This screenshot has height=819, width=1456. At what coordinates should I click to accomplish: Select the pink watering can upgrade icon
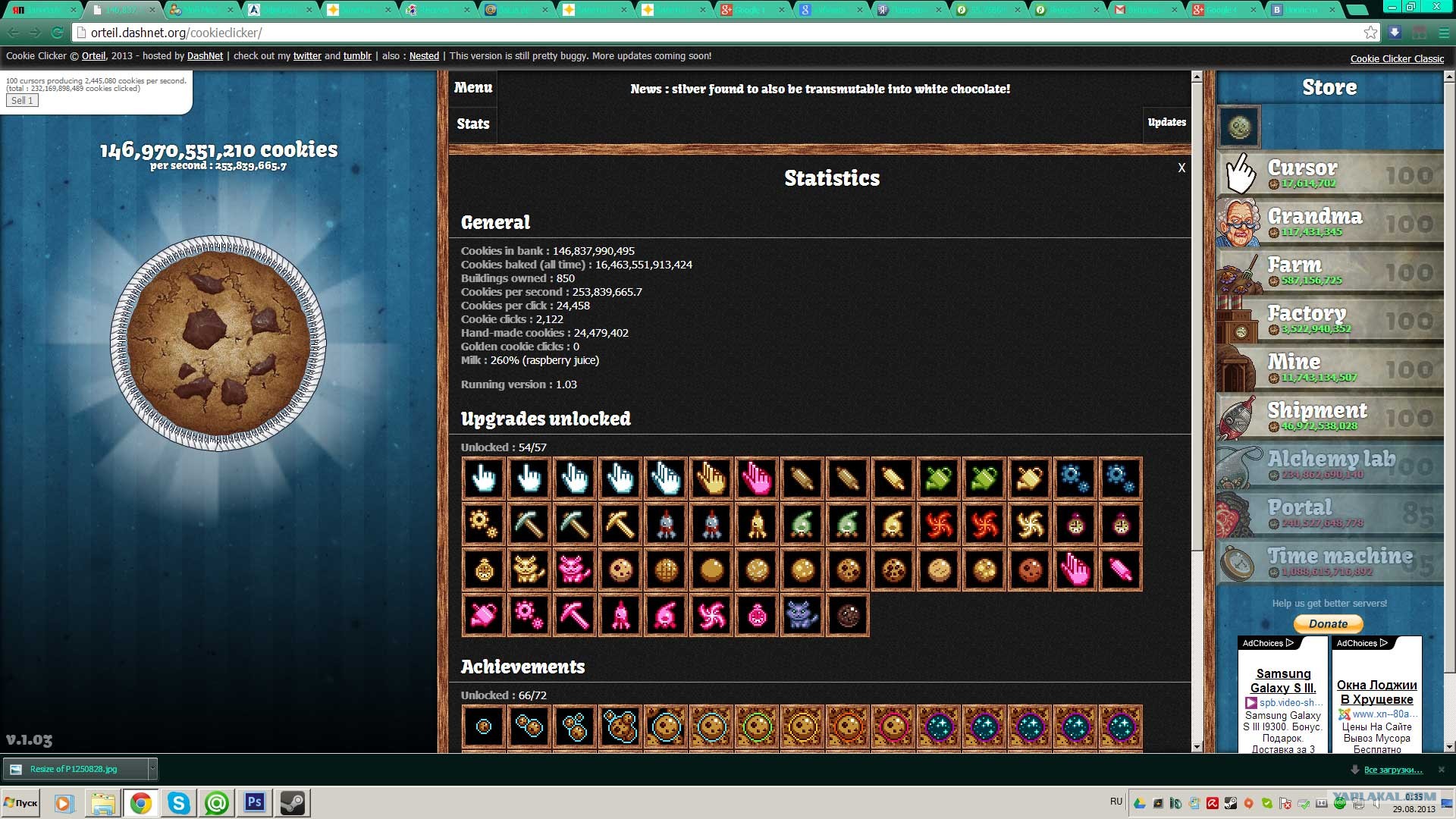tap(484, 615)
